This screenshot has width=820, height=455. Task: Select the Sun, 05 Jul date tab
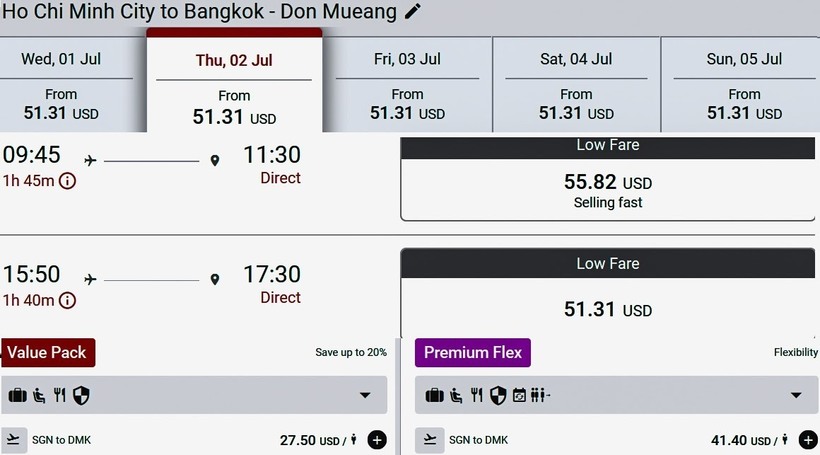coord(744,85)
